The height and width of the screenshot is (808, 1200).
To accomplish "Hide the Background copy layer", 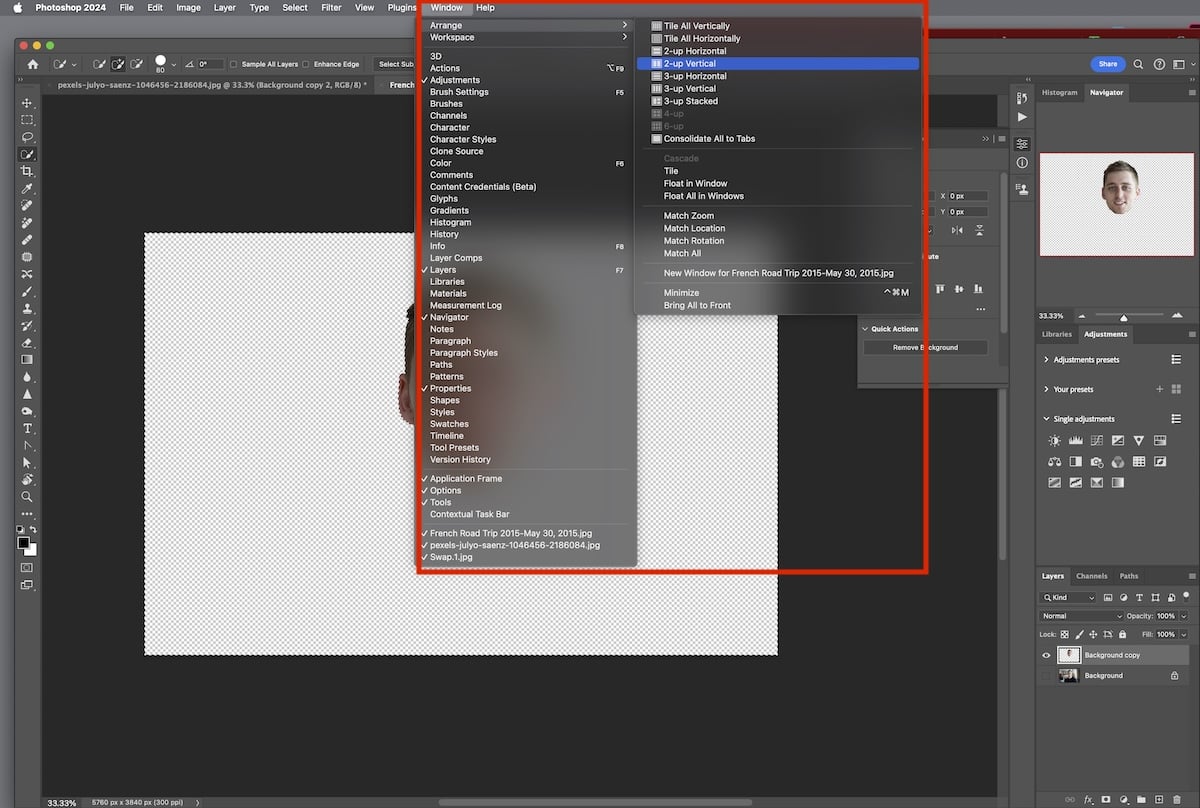I will click(x=1047, y=654).
